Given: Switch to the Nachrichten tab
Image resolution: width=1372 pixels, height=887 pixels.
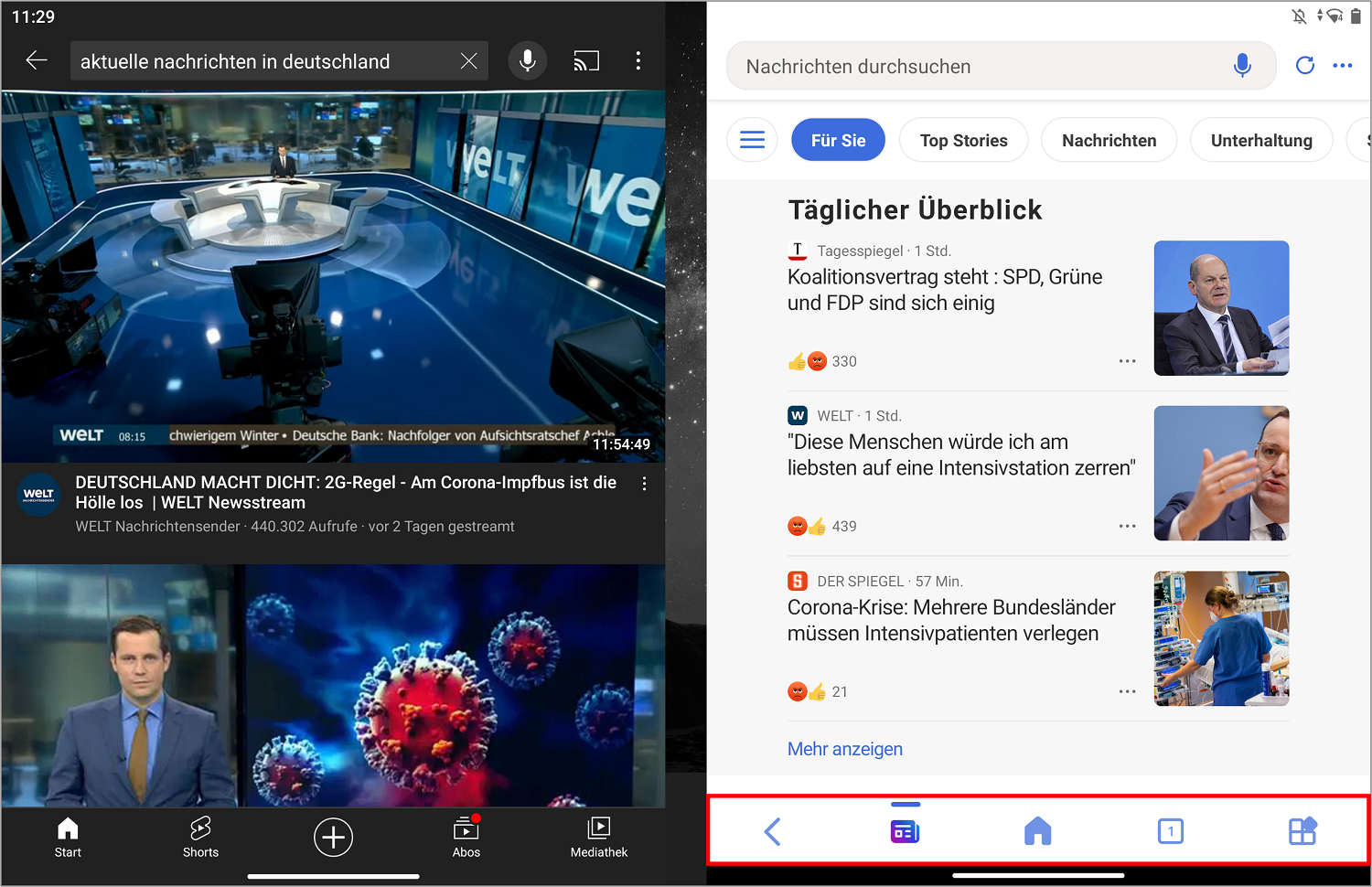Looking at the screenshot, I should (1109, 140).
